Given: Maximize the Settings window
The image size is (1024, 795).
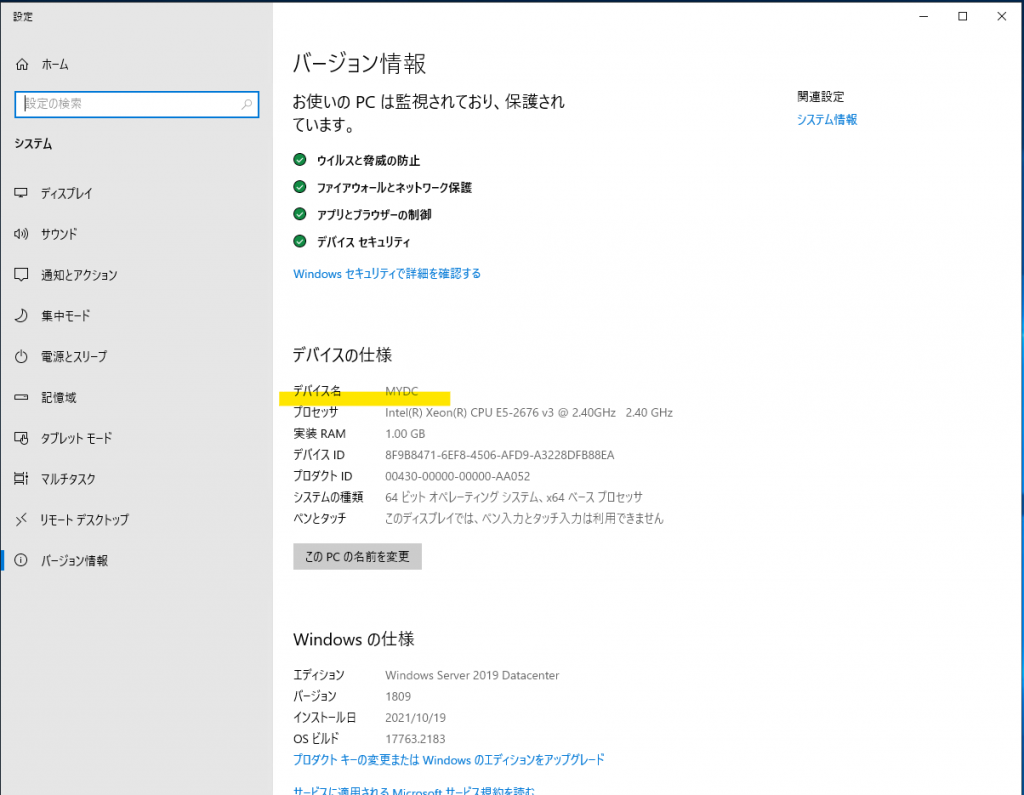Looking at the screenshot, I should pyautogui.click(x=962, y=16).
